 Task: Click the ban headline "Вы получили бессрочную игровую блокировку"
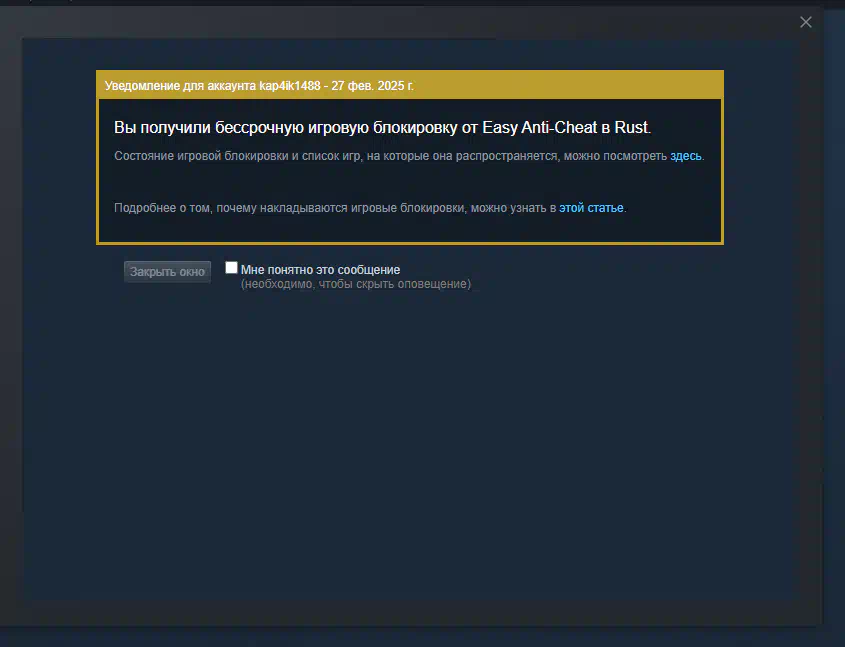[286, 128]
